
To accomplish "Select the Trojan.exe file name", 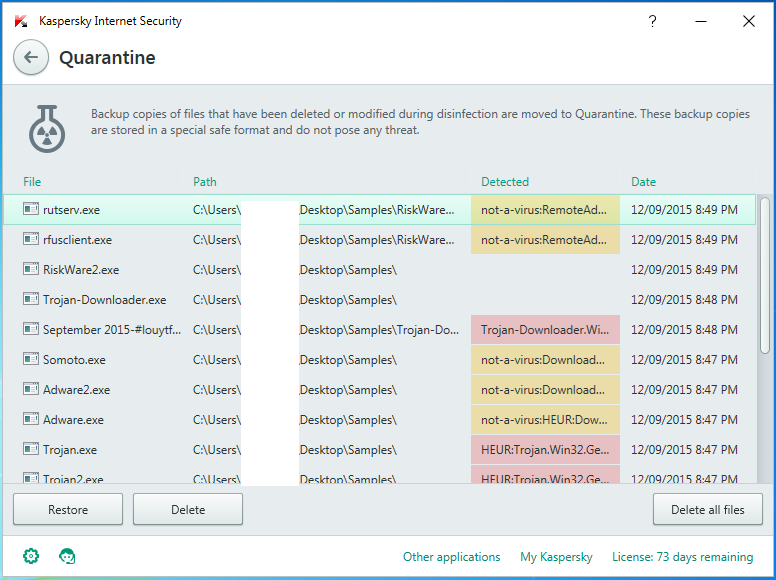I will (70, 450).
